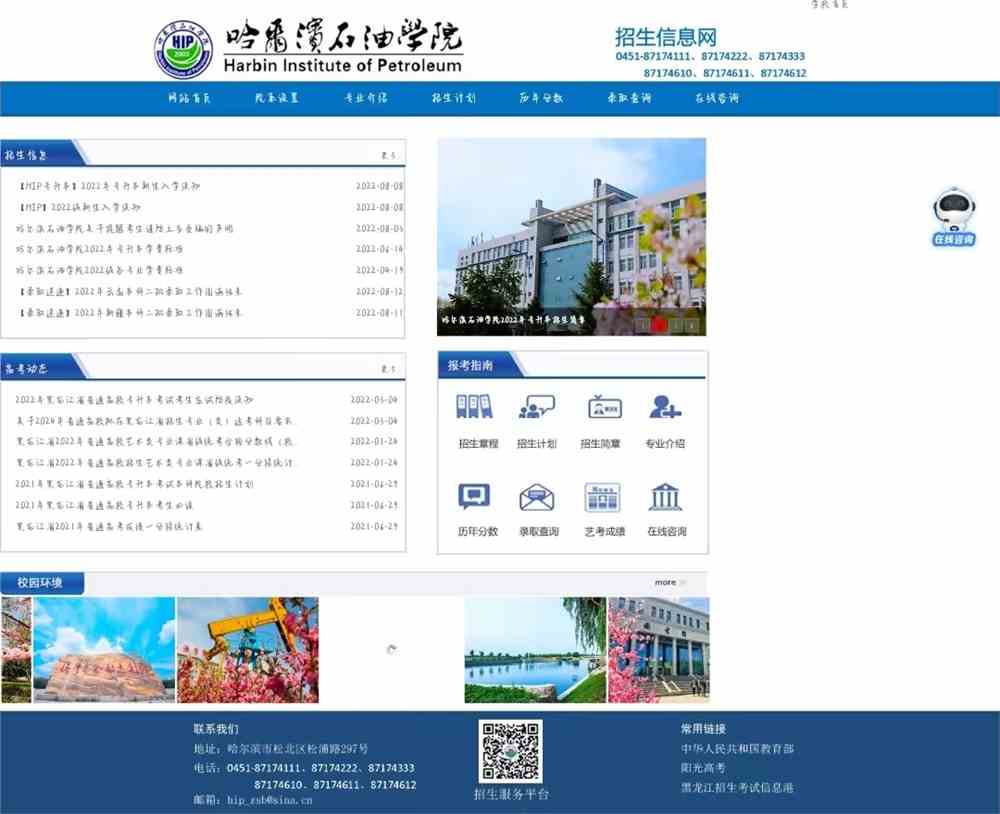
Task: Open 中华人民共和国教育部 footer link
Action: 737,749
